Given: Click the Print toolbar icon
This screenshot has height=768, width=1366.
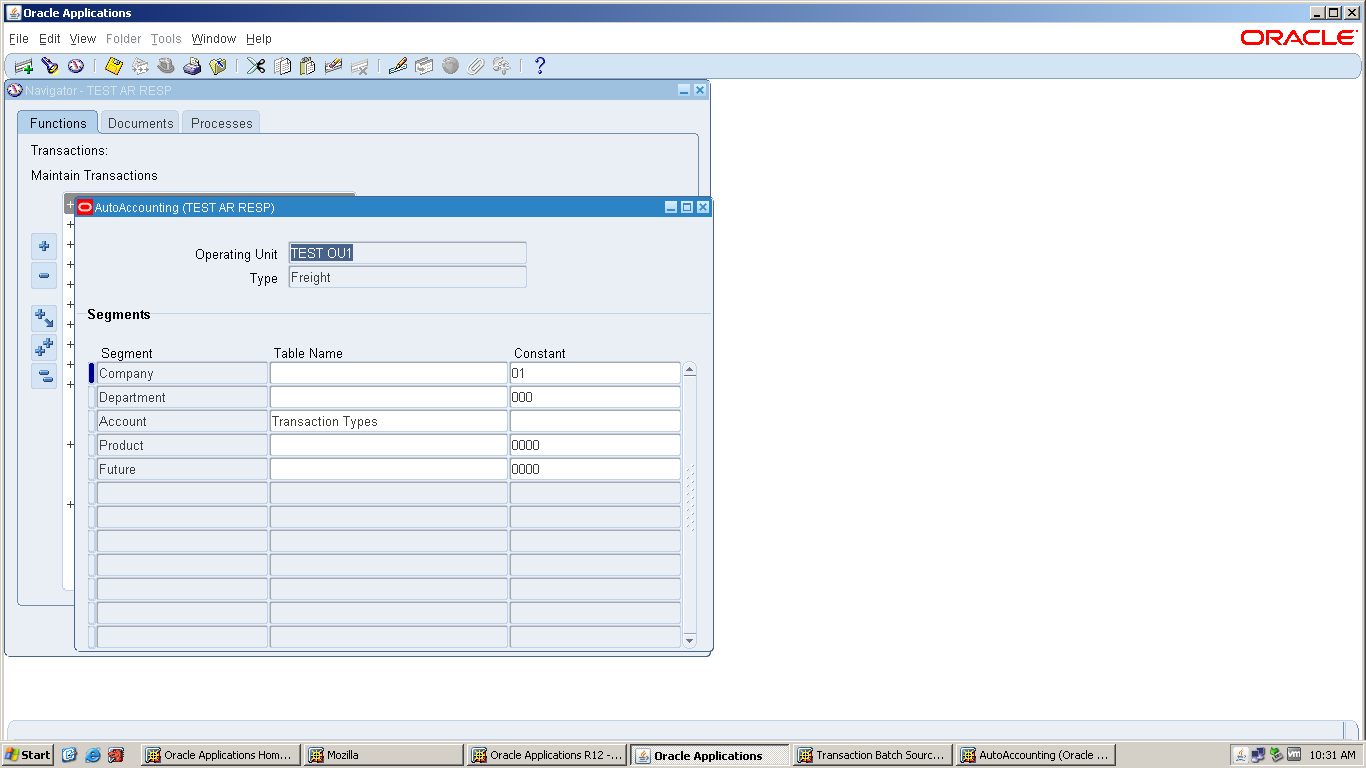Looking at the screenshot, I should click(x=191, y=66).
